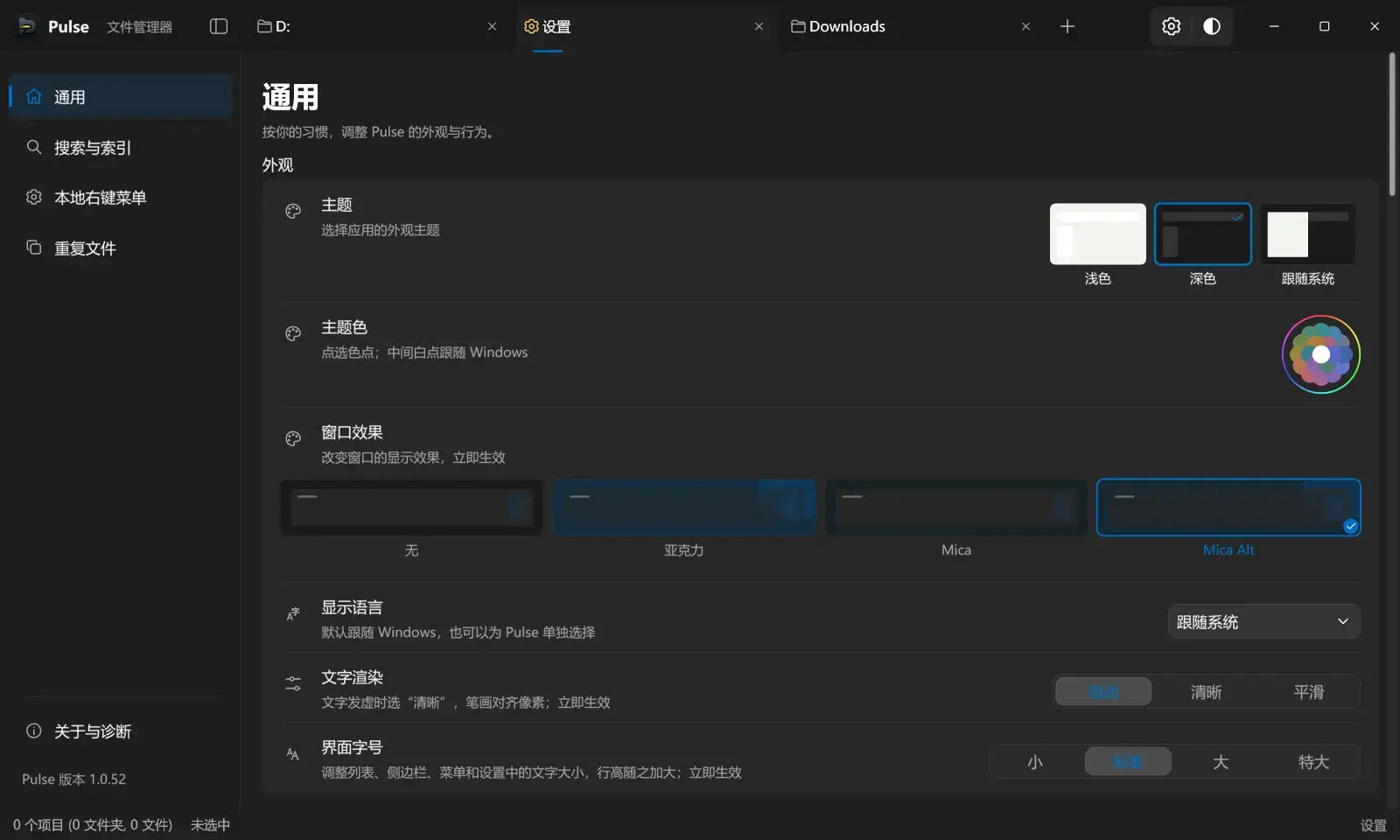Open 关于与诊断 page

[121, 731]
